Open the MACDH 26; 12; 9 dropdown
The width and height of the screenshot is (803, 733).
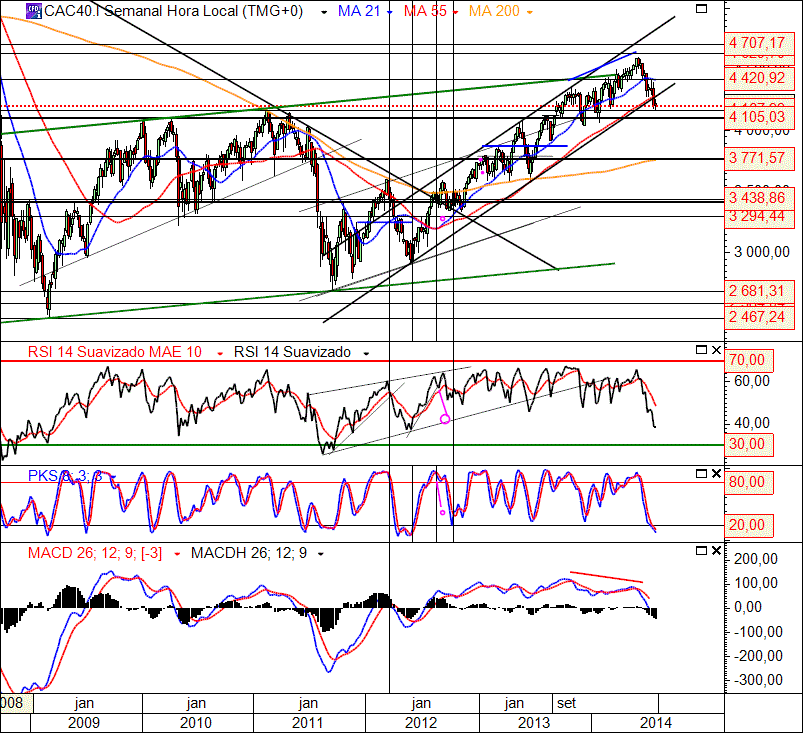pos(321,554)
